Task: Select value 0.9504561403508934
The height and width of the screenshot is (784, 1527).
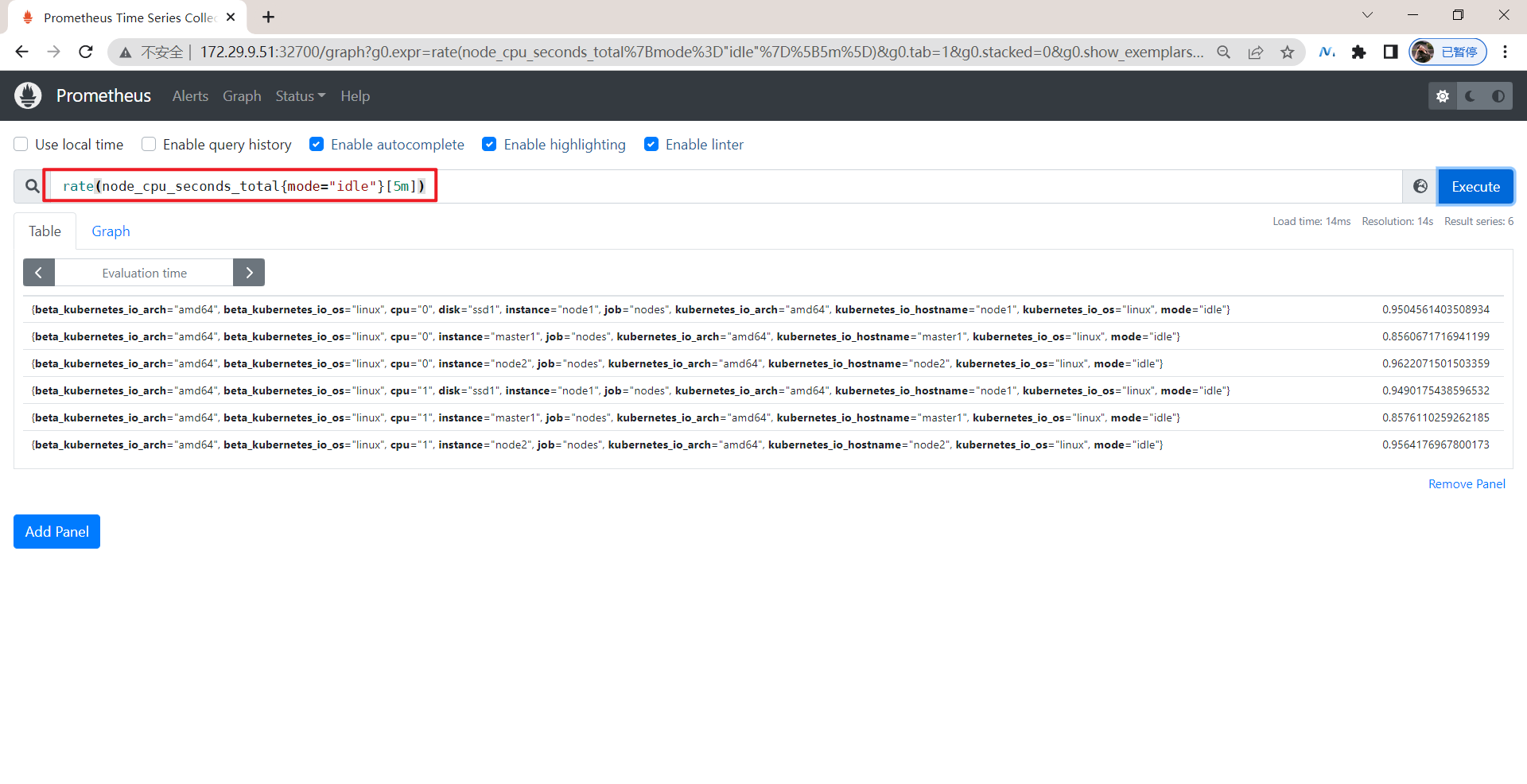Action: tap(1436, 309)
